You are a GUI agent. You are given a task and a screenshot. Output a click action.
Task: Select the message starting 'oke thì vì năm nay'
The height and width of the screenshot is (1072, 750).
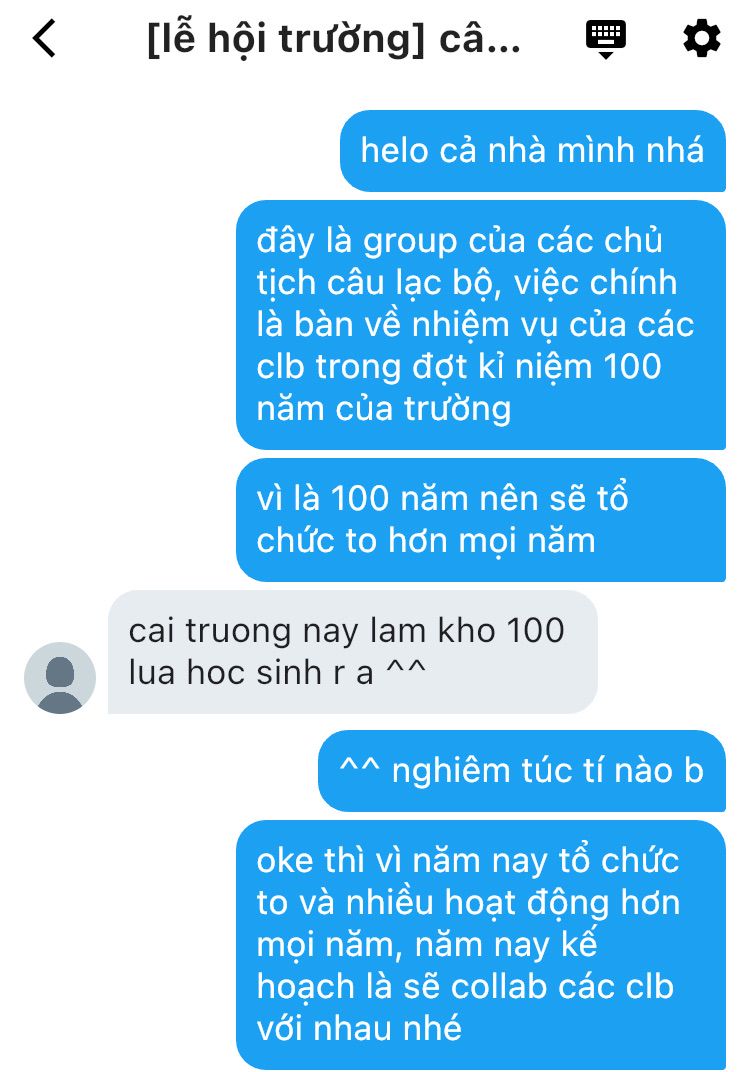(481, 945)
